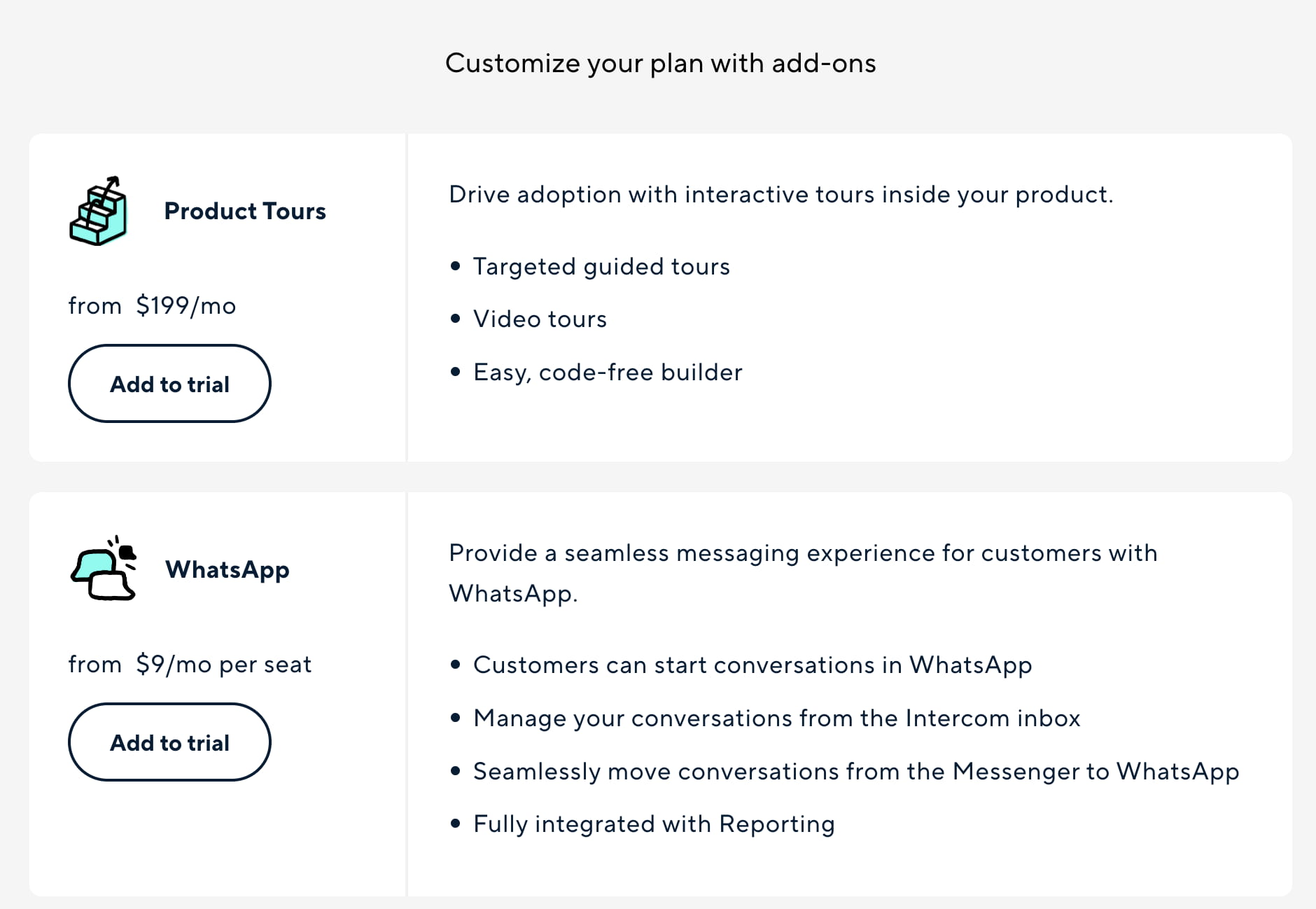Click the Product Tours staircase icon
The image size is (1316, 909).
tap(99, 211)
